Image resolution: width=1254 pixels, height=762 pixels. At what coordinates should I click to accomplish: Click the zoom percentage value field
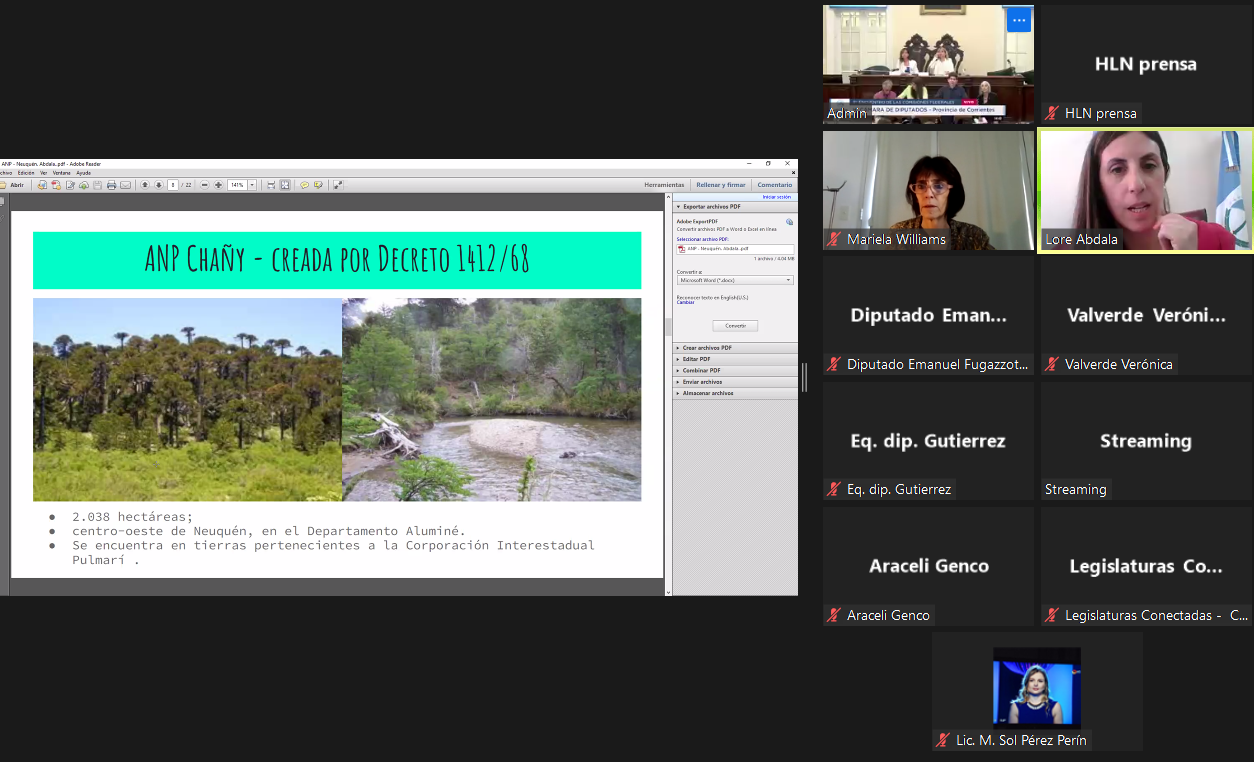tap(237, 185)
